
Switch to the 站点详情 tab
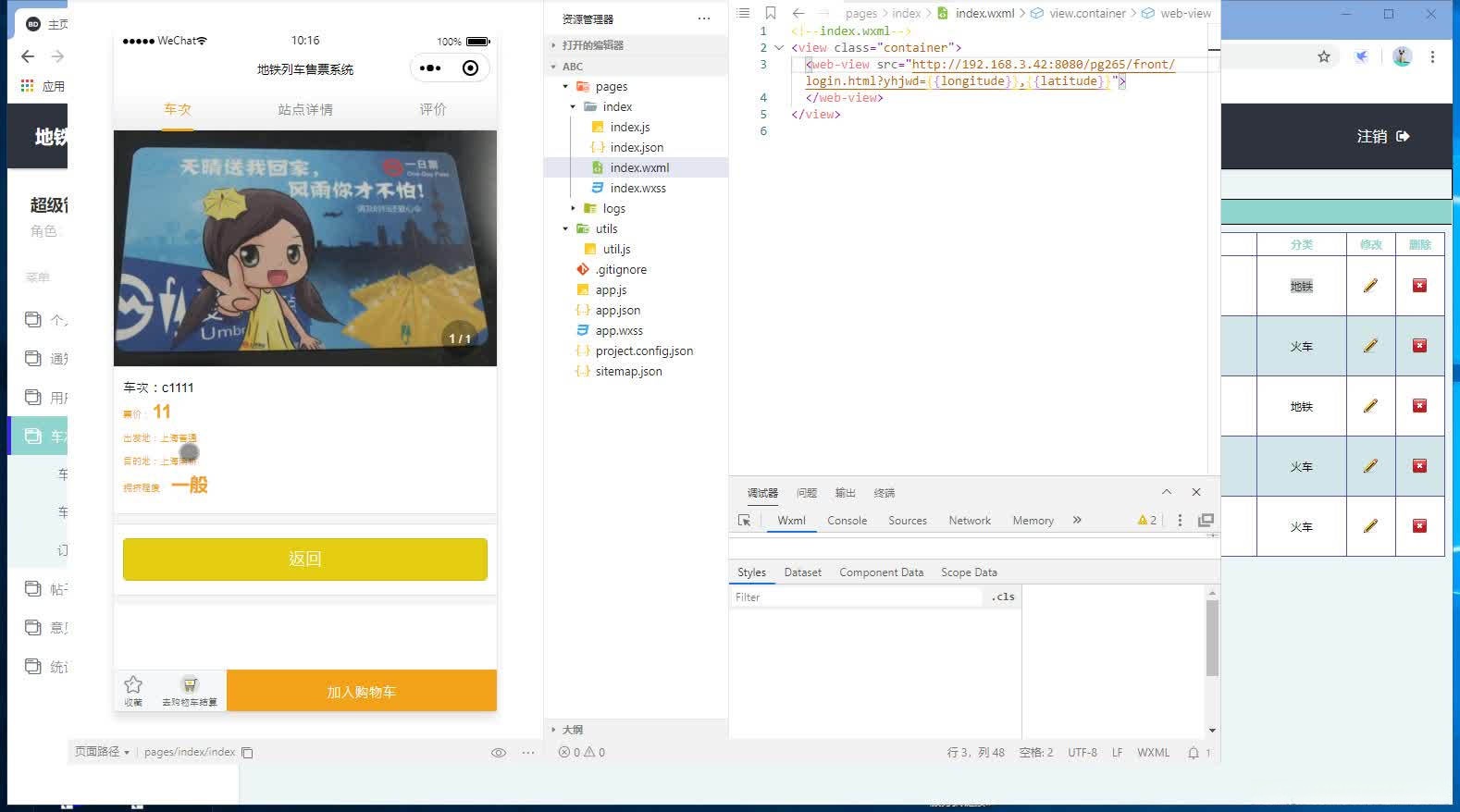(x=305, y=109)
